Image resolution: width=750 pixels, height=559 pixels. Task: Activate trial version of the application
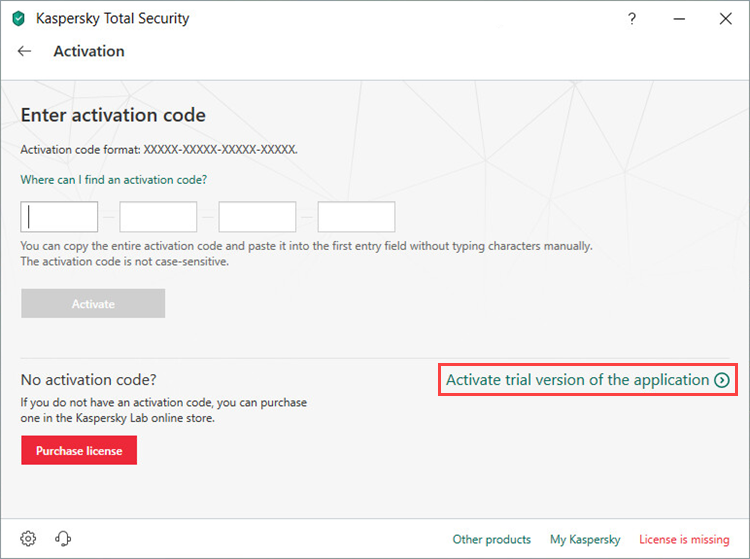[x=577, y=380]
